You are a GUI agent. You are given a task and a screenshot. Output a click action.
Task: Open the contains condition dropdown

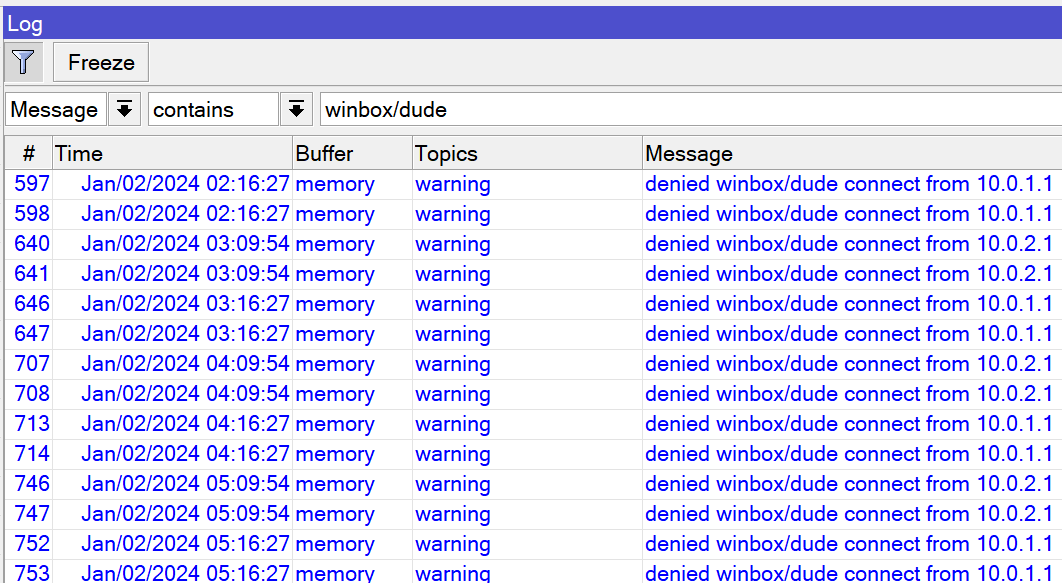click(x=297, y=109)
